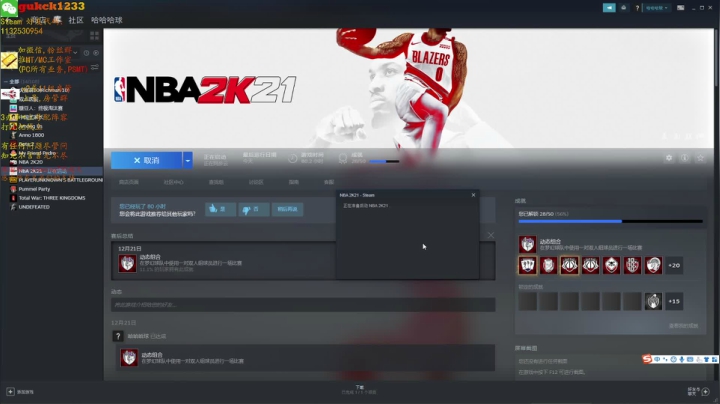This screenshot has height=404, width=720.
Task: Open the 查看我的成就 view achievements link
Action: [683, 326]
